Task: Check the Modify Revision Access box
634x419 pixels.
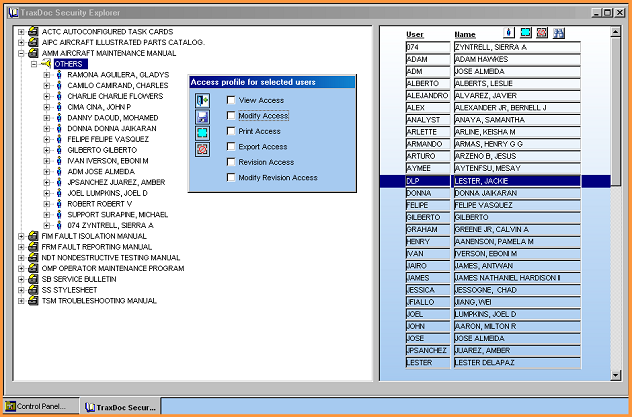Action: pyautogui.click(x=231, y=178)
